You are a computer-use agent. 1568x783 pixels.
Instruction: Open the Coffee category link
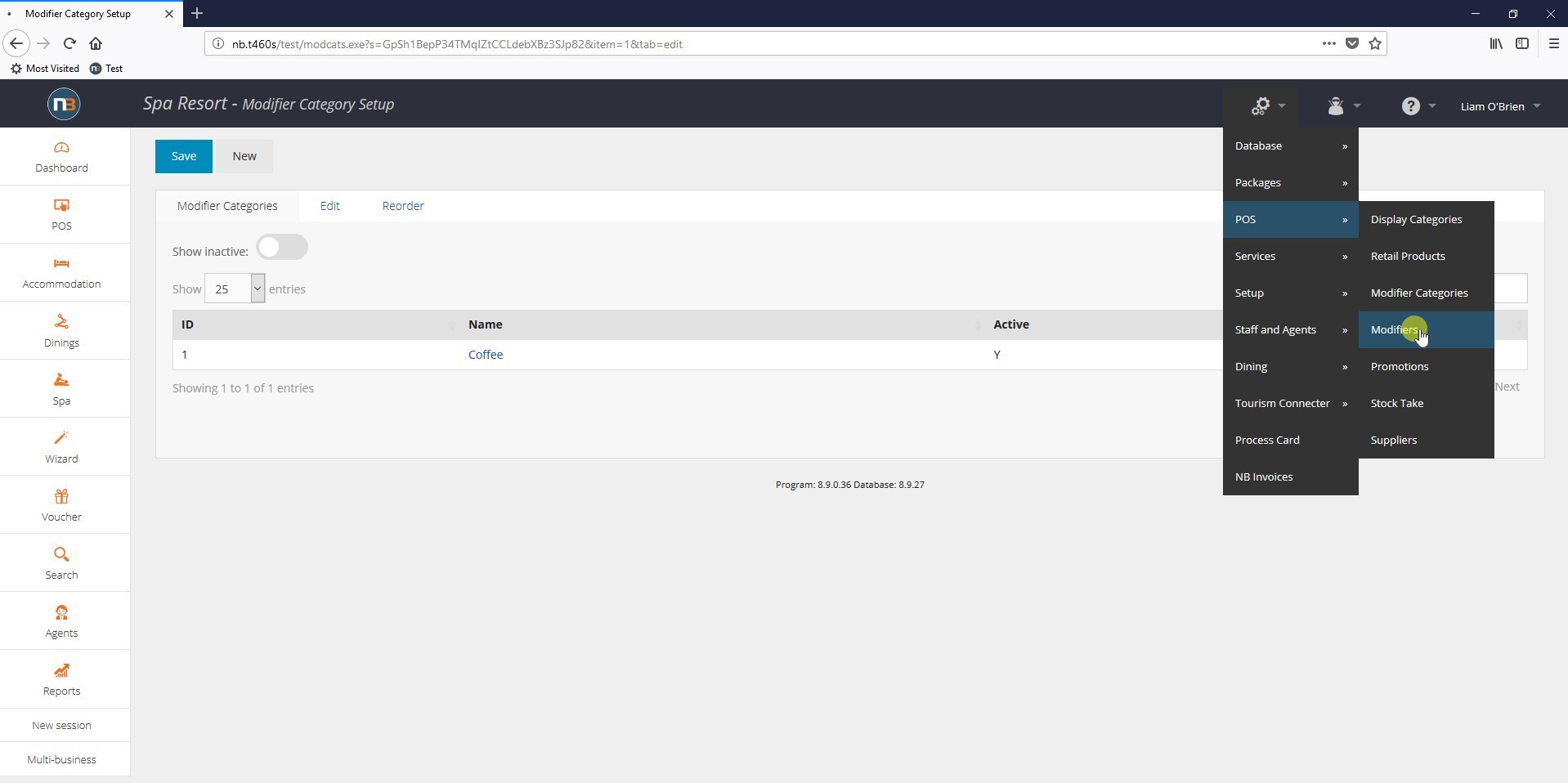pyautogui.click(x=486, y=355)
